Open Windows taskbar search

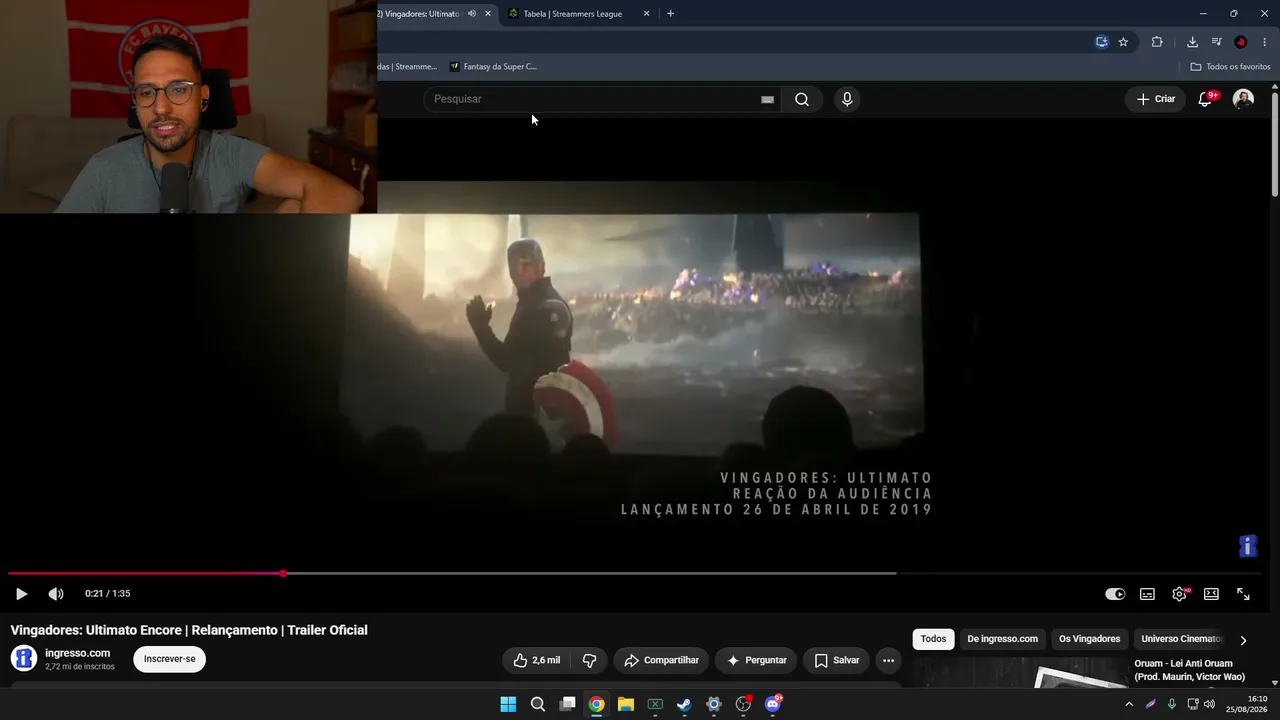(538, 704)
